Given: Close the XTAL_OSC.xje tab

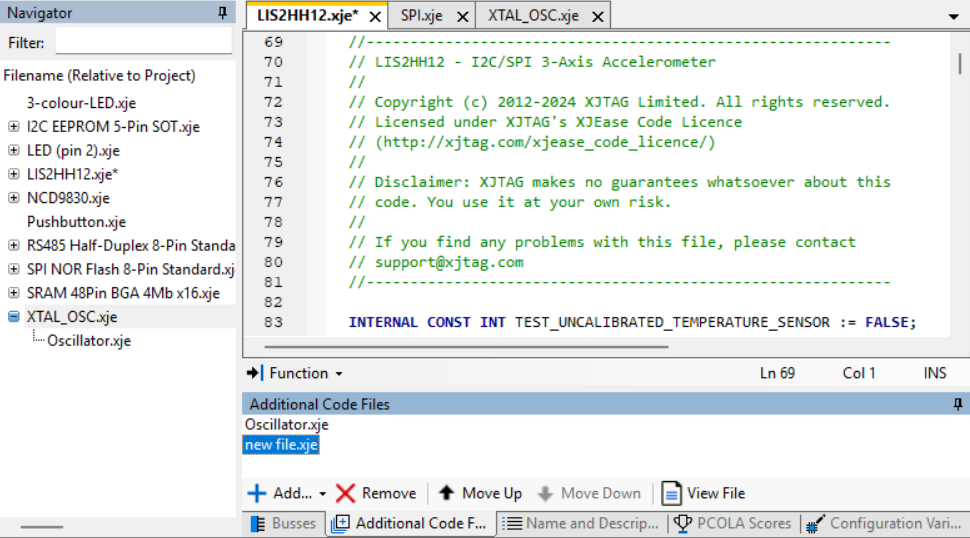Looking at the screenshot, I should tap(597, 17).
